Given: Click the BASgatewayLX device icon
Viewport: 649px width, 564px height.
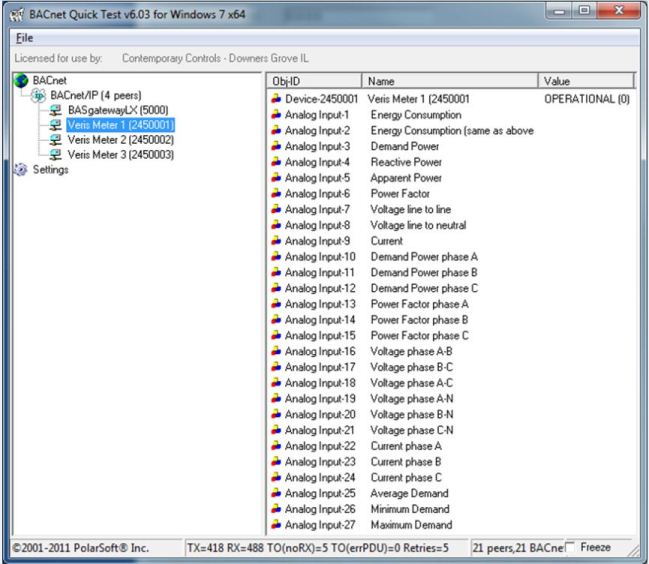Looking at the screenshot, I should [x=55, y=110].
